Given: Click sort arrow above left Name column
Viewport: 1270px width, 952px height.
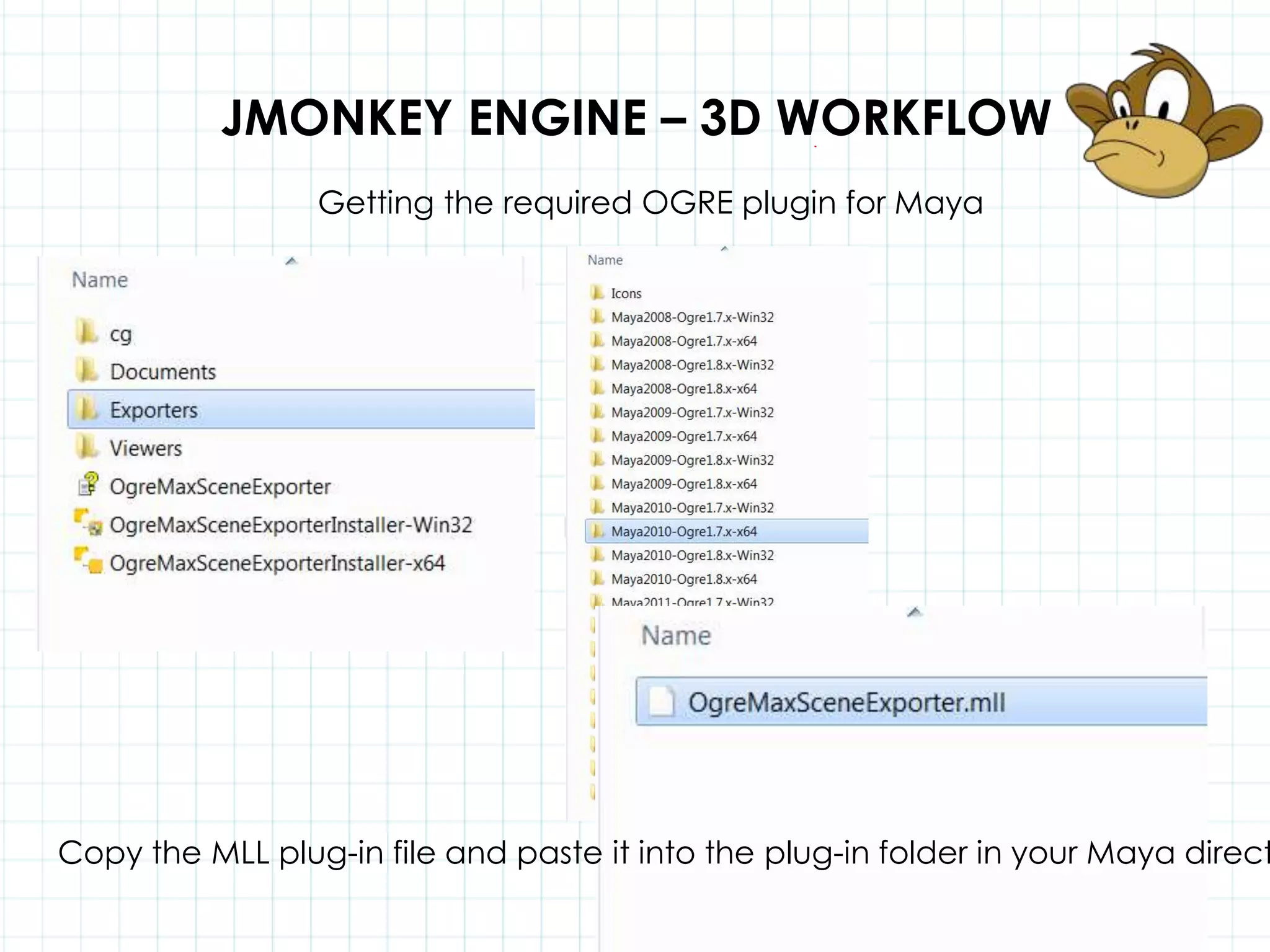Looking at the screenshot, I should click(x=291, y=261).
